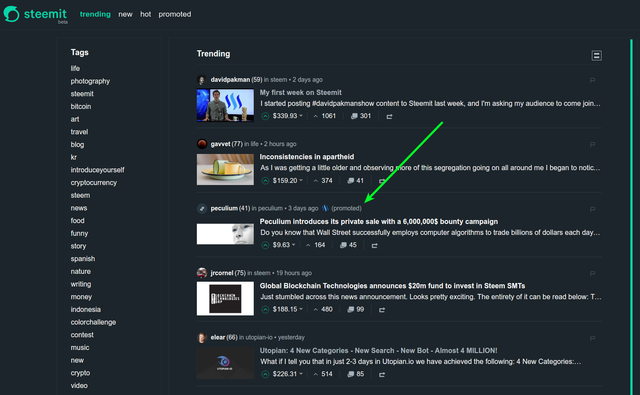This screenshot has width=640, height=395.
Task: Upvote the Utopian 4 New Categories post
Action: pyautogui.click(x=265, y=374)
